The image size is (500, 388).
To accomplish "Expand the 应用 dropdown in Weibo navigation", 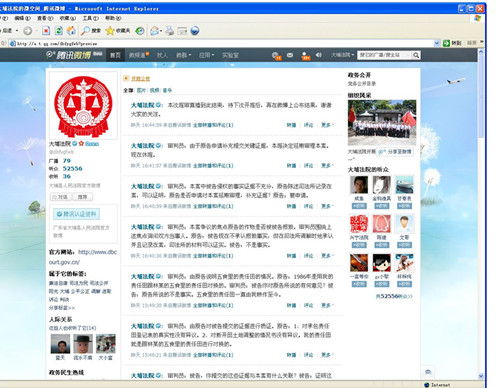I will [207, 55].
